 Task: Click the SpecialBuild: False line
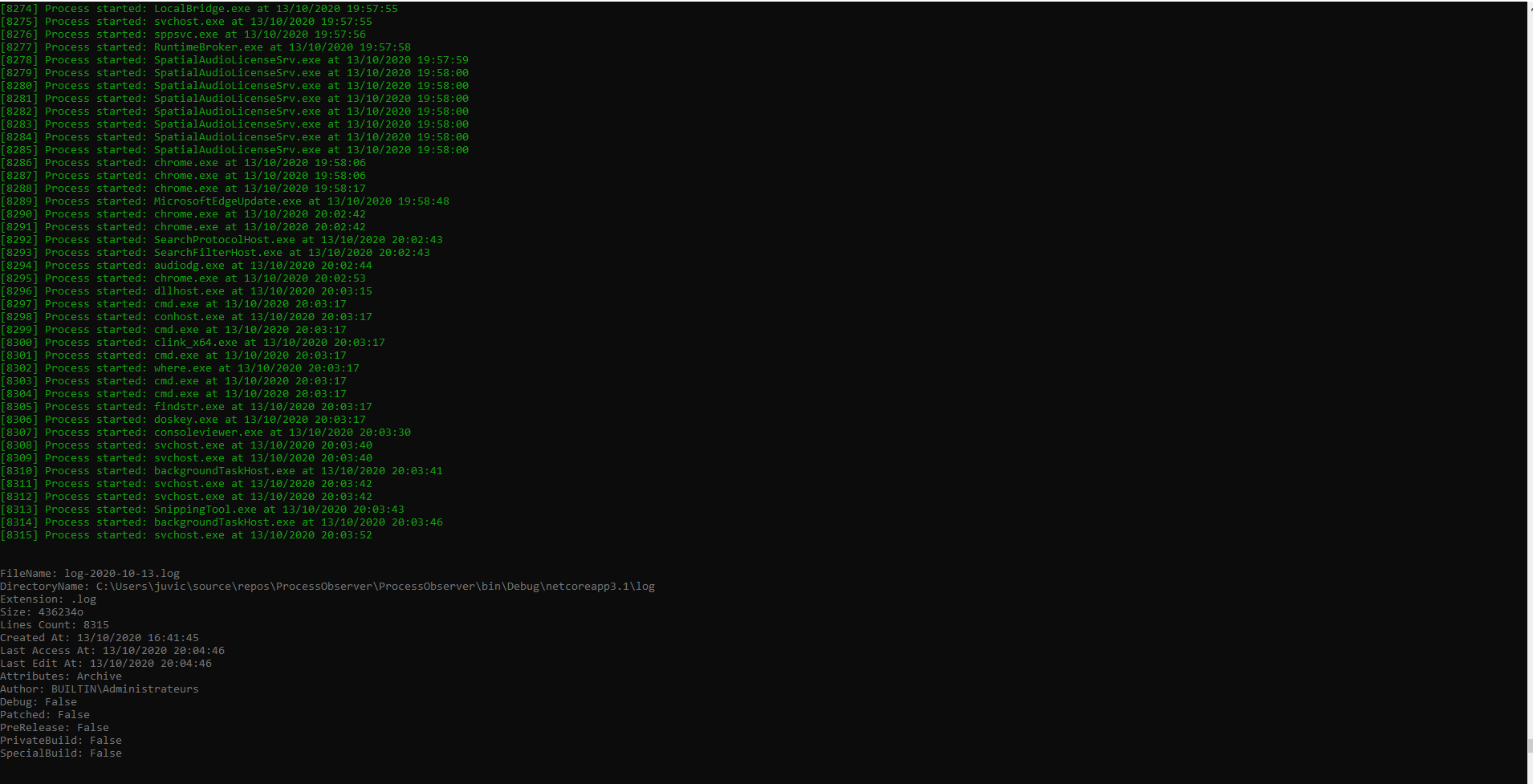tap(61, 754)
